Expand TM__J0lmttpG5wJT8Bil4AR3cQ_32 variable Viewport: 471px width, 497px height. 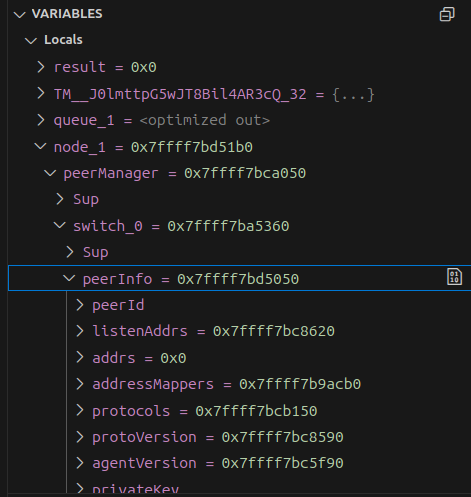41,94
